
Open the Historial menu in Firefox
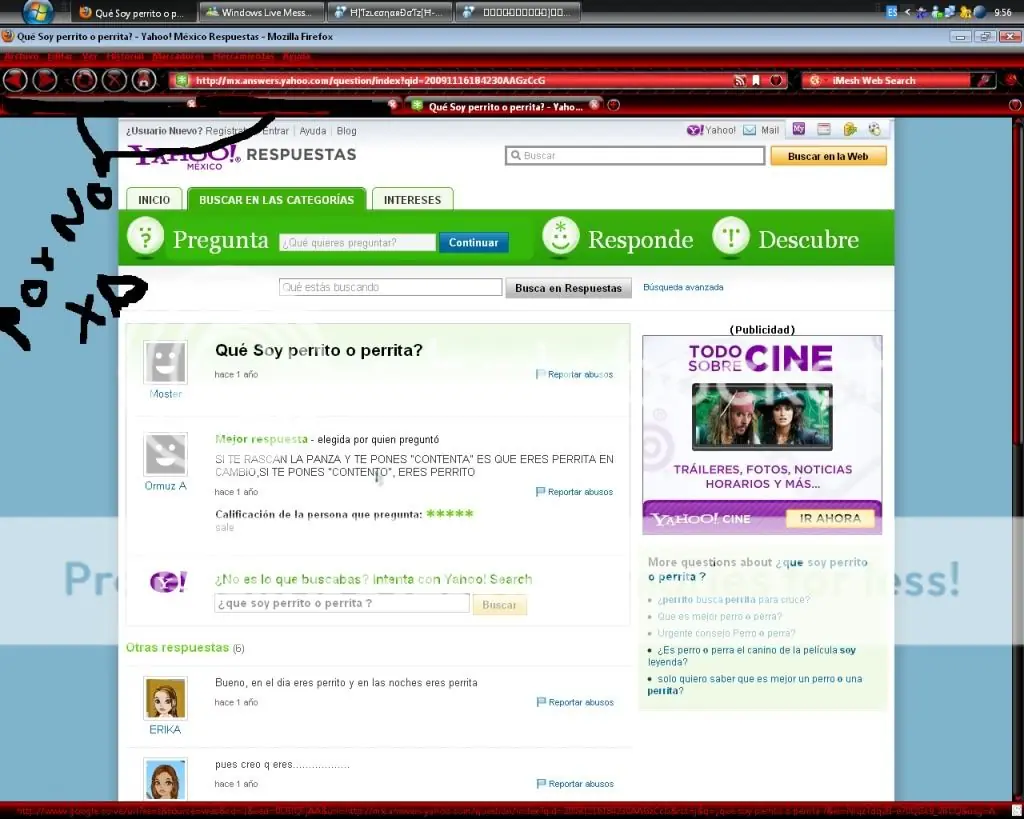125,56
